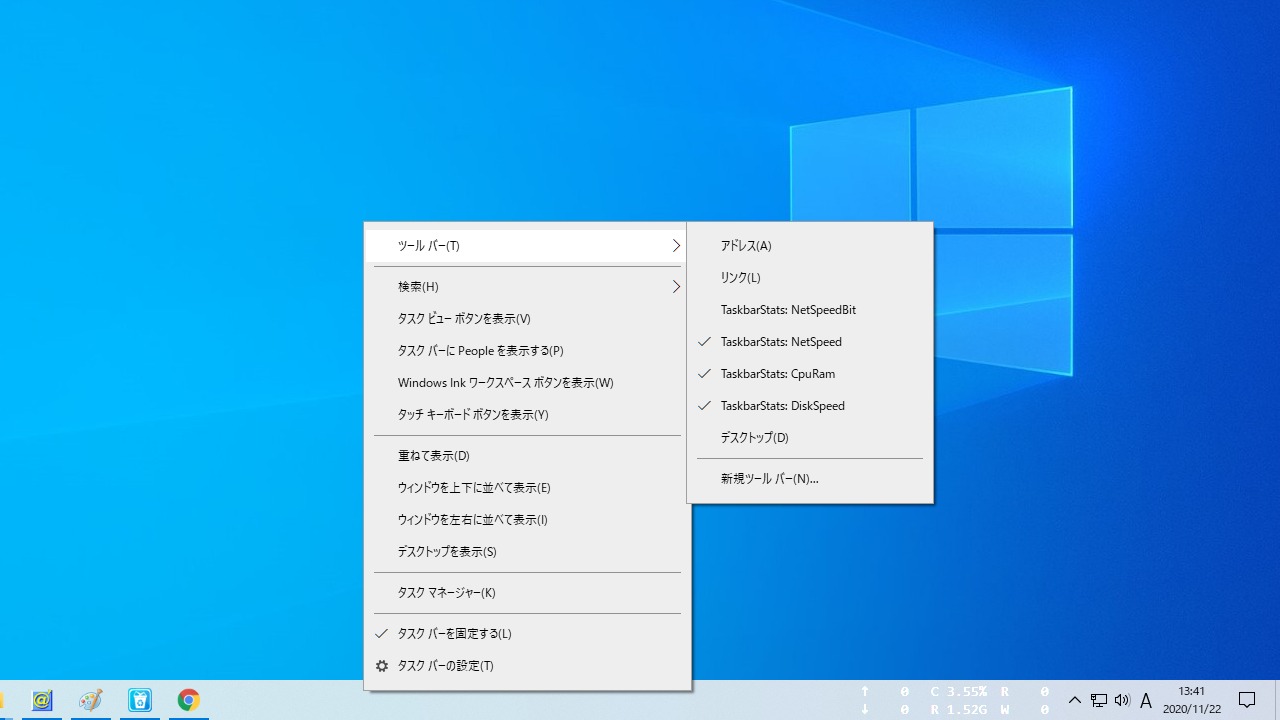
Task: Enable the デスクトップ(D) toolbar
Action: pos(810,438)
